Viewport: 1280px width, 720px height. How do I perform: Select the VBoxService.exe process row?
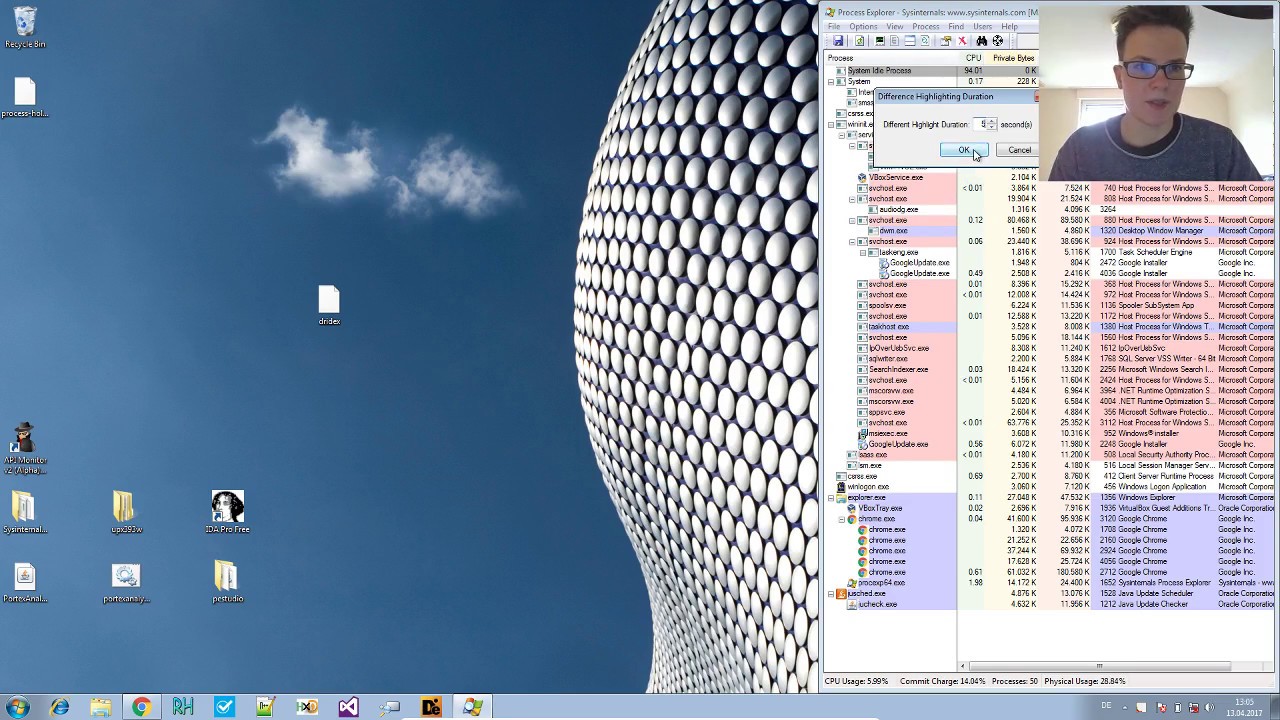click(1050, 177)
